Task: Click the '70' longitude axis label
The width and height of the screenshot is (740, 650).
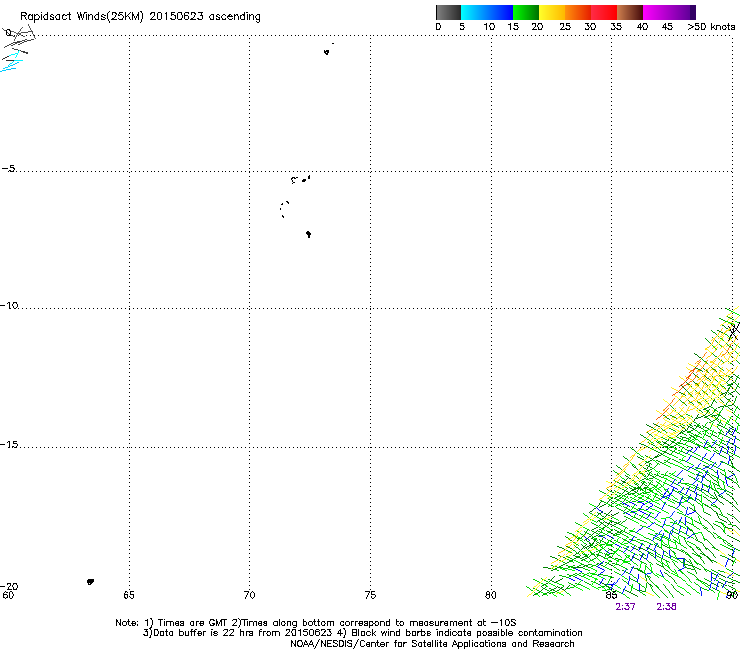Action: [250, 595]
